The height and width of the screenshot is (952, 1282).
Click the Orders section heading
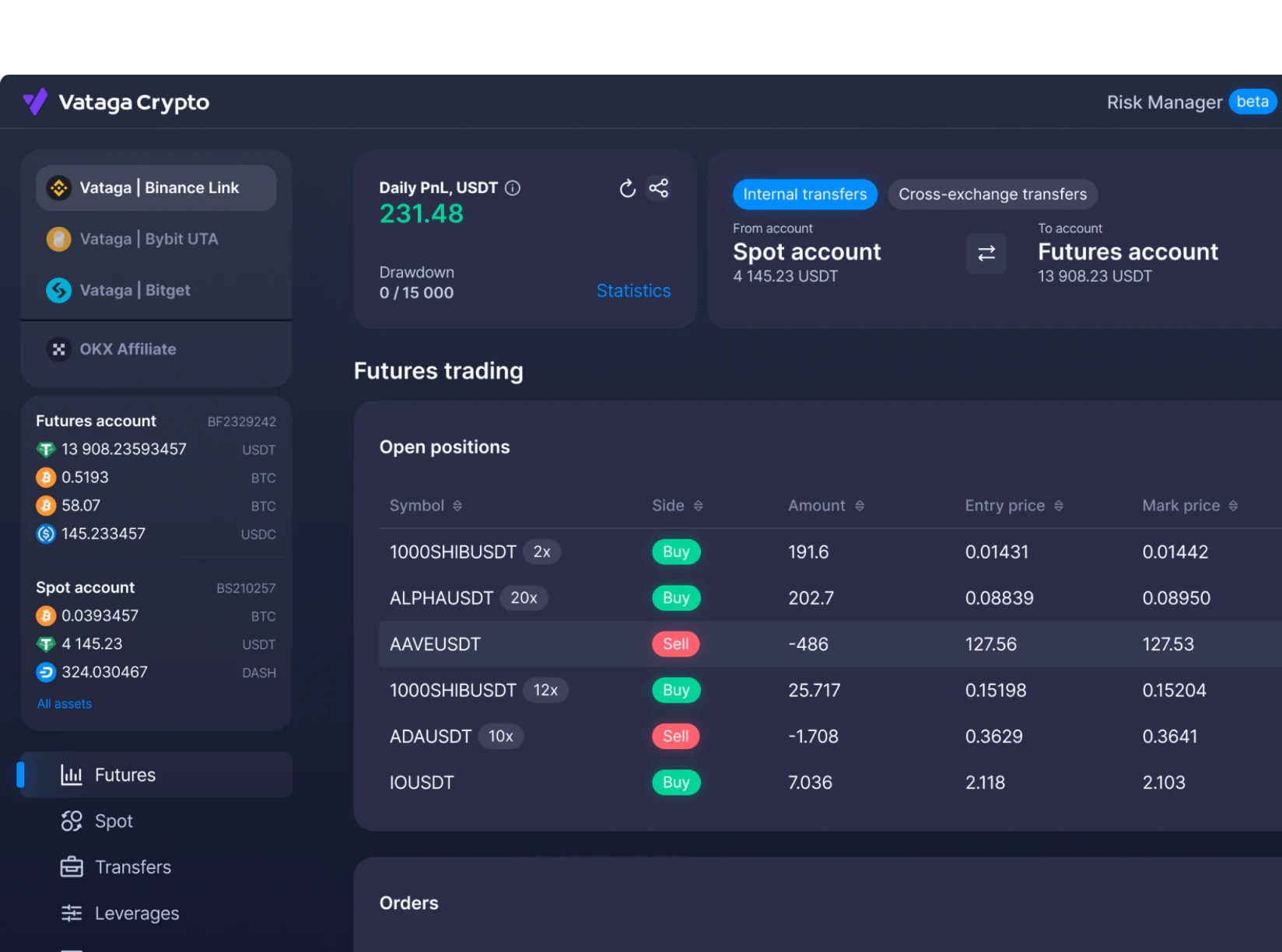[409, 904]
